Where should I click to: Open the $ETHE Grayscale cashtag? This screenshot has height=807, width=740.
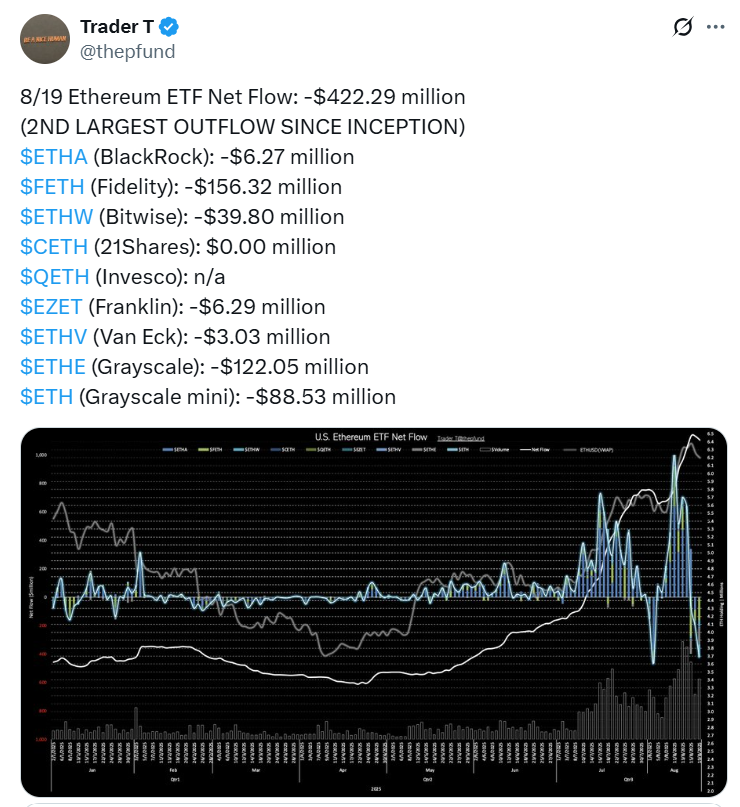coord(51,367)
